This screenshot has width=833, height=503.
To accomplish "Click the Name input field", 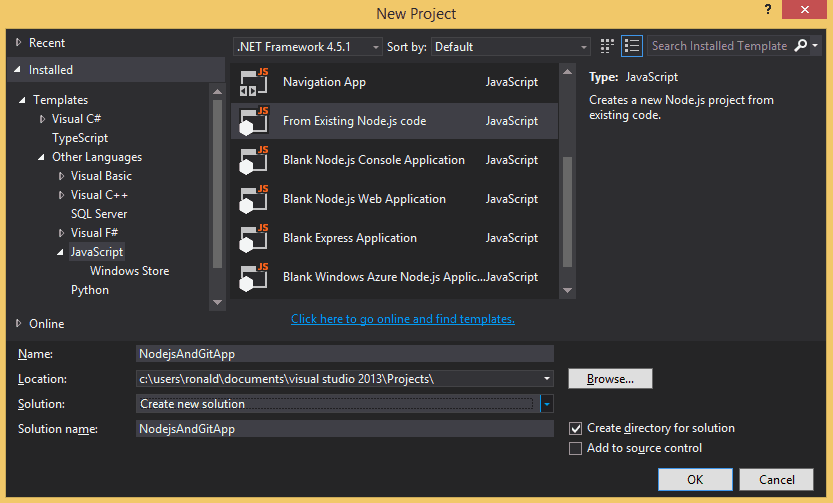I will (x=344, y=353).
